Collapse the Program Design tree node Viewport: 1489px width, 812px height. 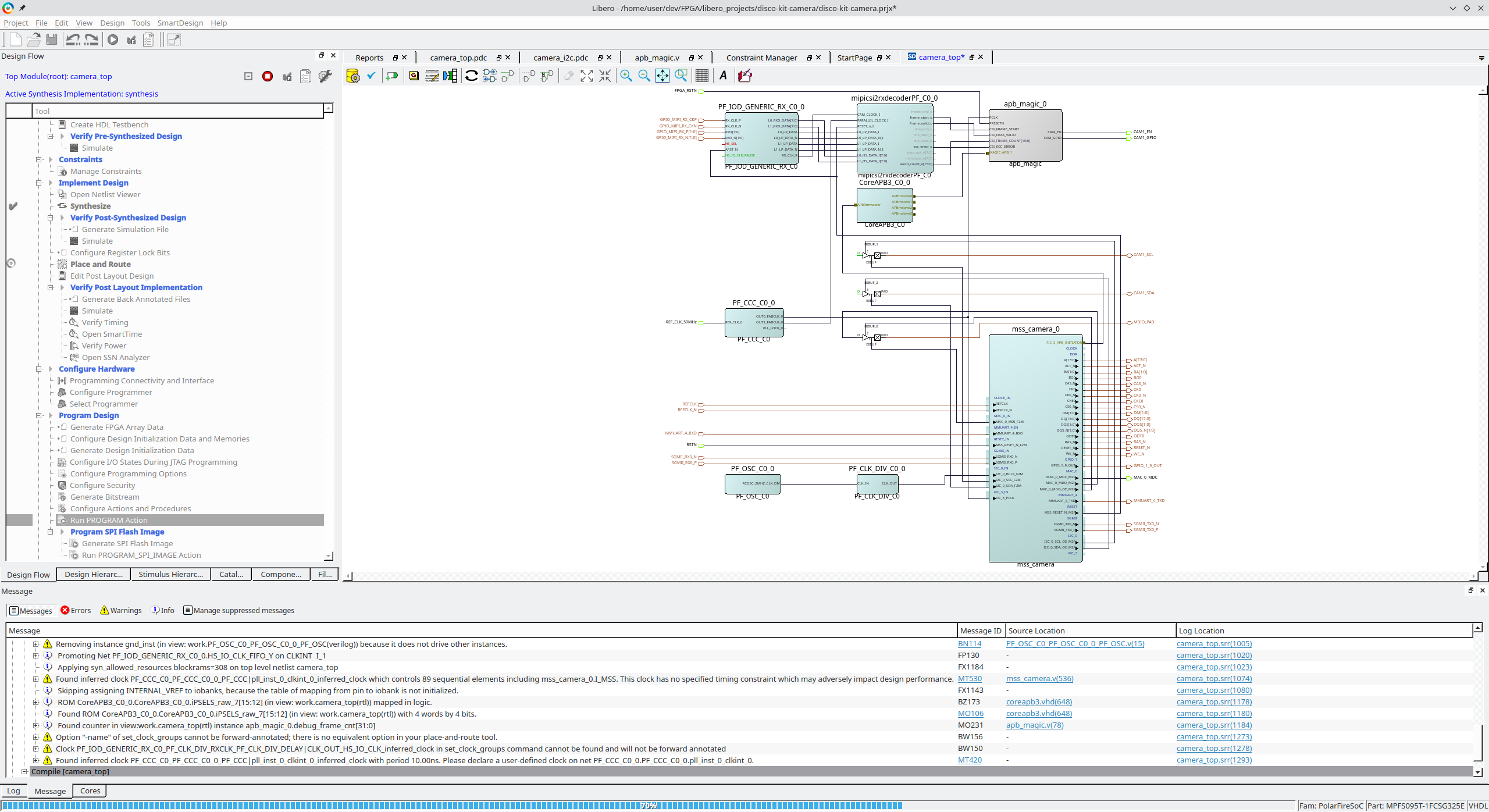pos(39,415)
